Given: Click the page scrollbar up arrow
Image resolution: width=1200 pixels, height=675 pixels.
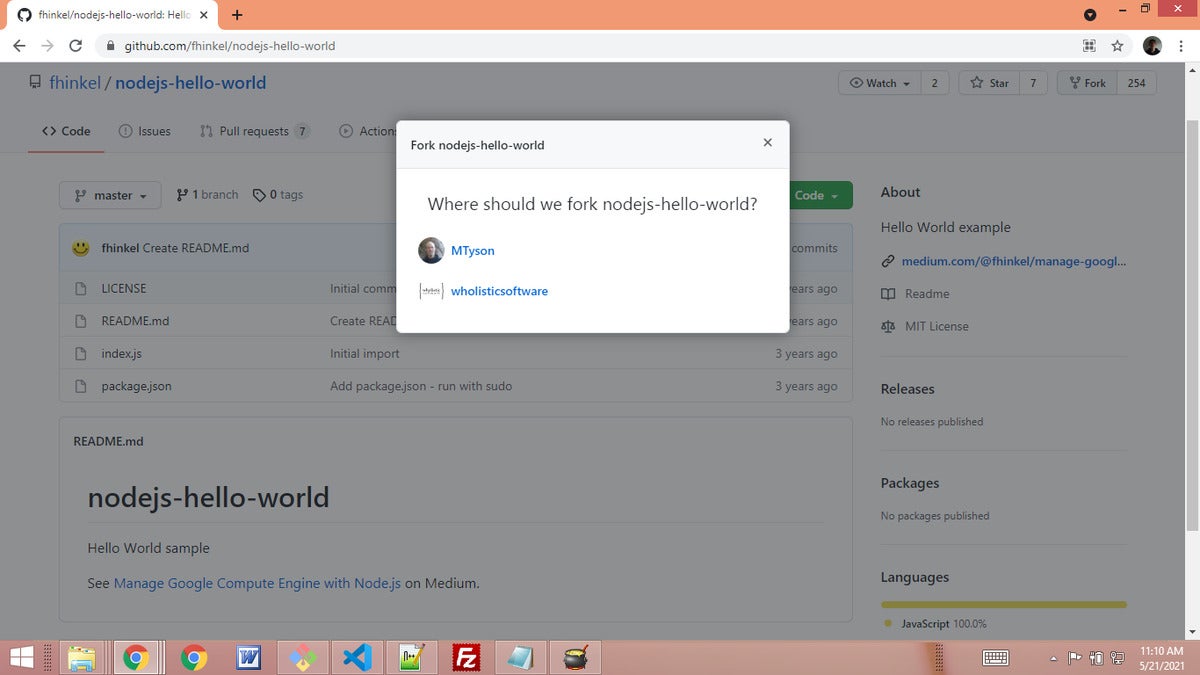Looking at the screenshot, I should coord(1190,71).
